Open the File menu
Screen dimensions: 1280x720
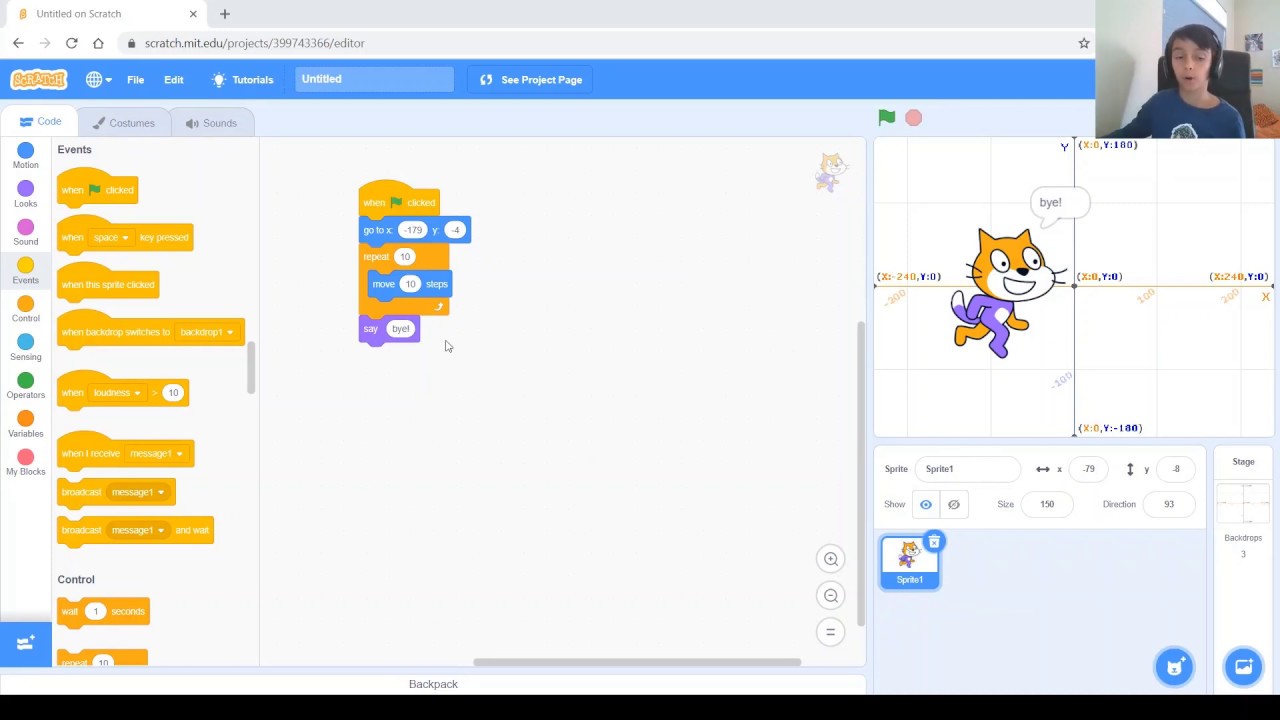tap(135, 80)
